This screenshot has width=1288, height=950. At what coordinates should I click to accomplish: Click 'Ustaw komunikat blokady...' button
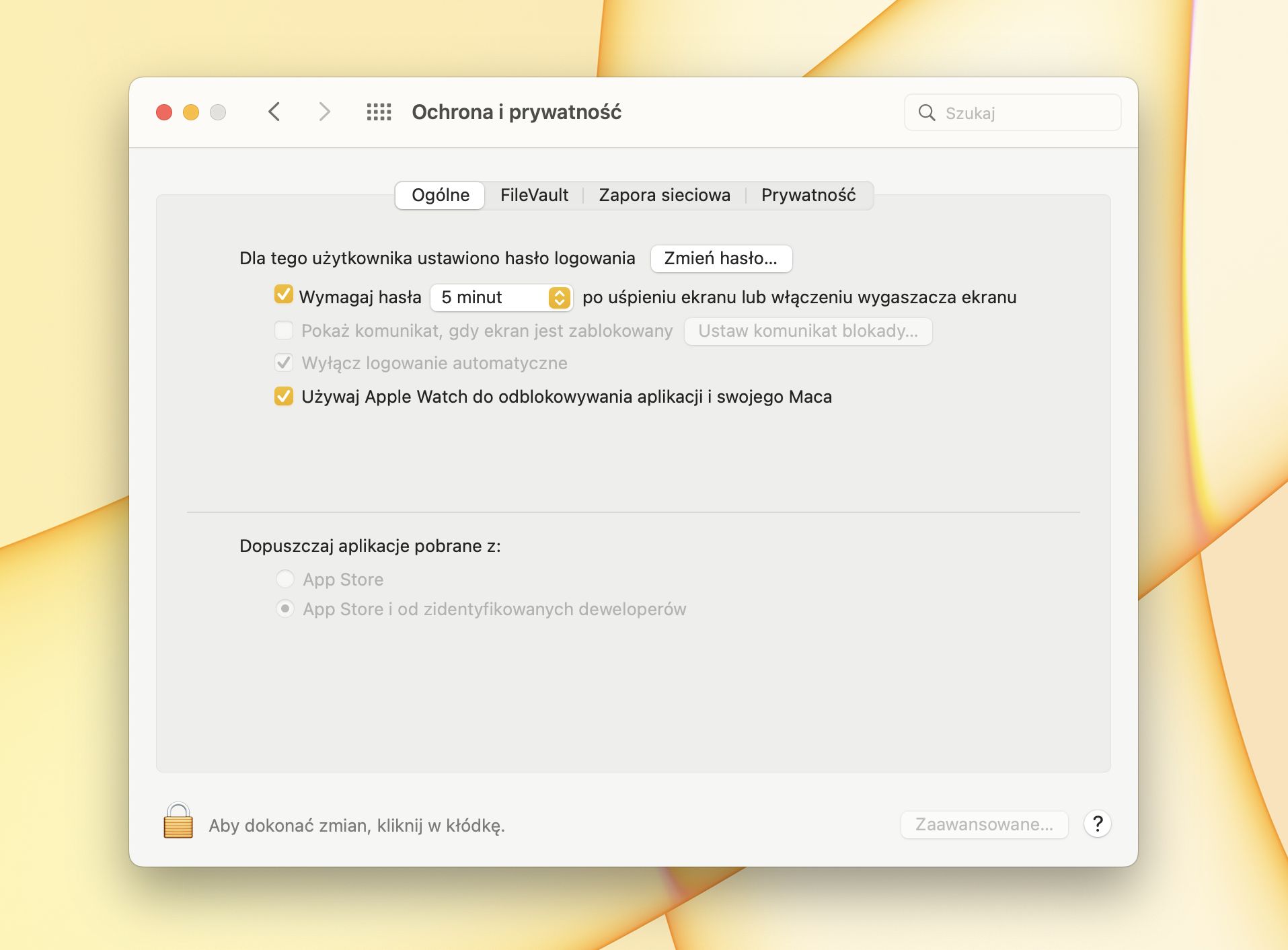(808, 331)
